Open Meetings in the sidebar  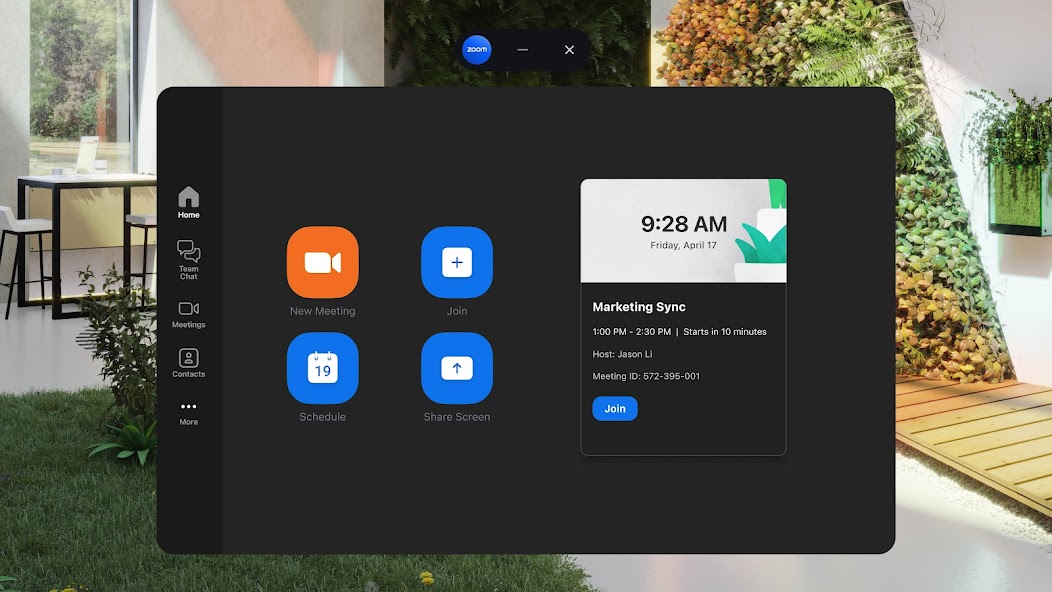188,314
